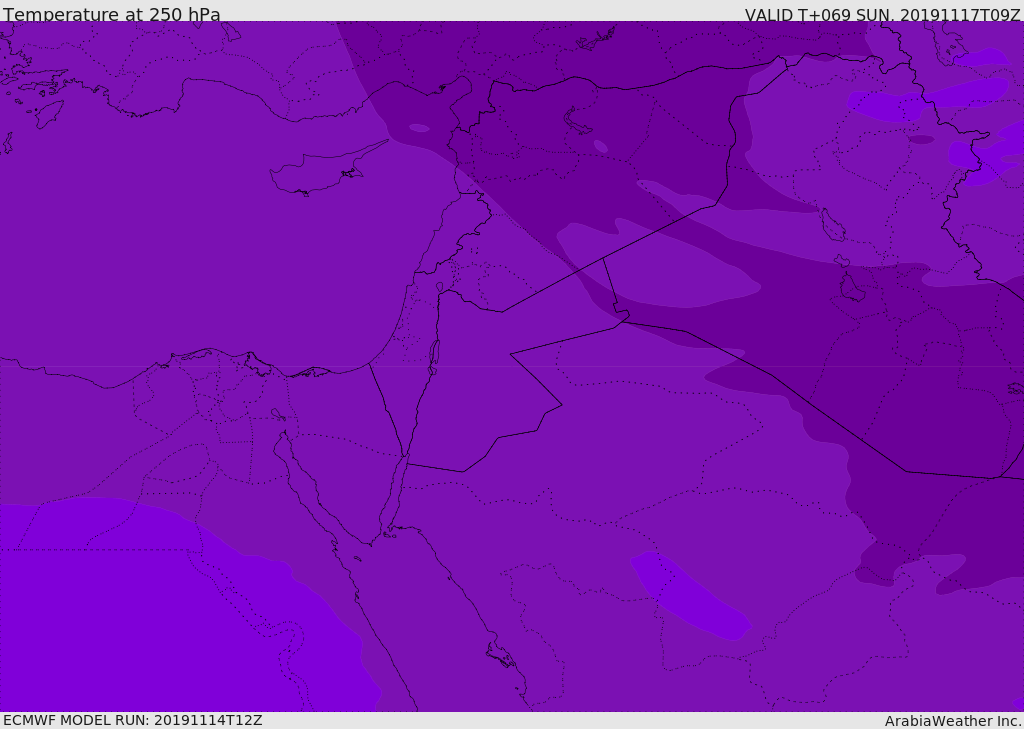Click the 'ECMWF MODEL RUN: 20191114T12Z' footer text
This screenshot has height=729, width=1024.
[133, 720]
